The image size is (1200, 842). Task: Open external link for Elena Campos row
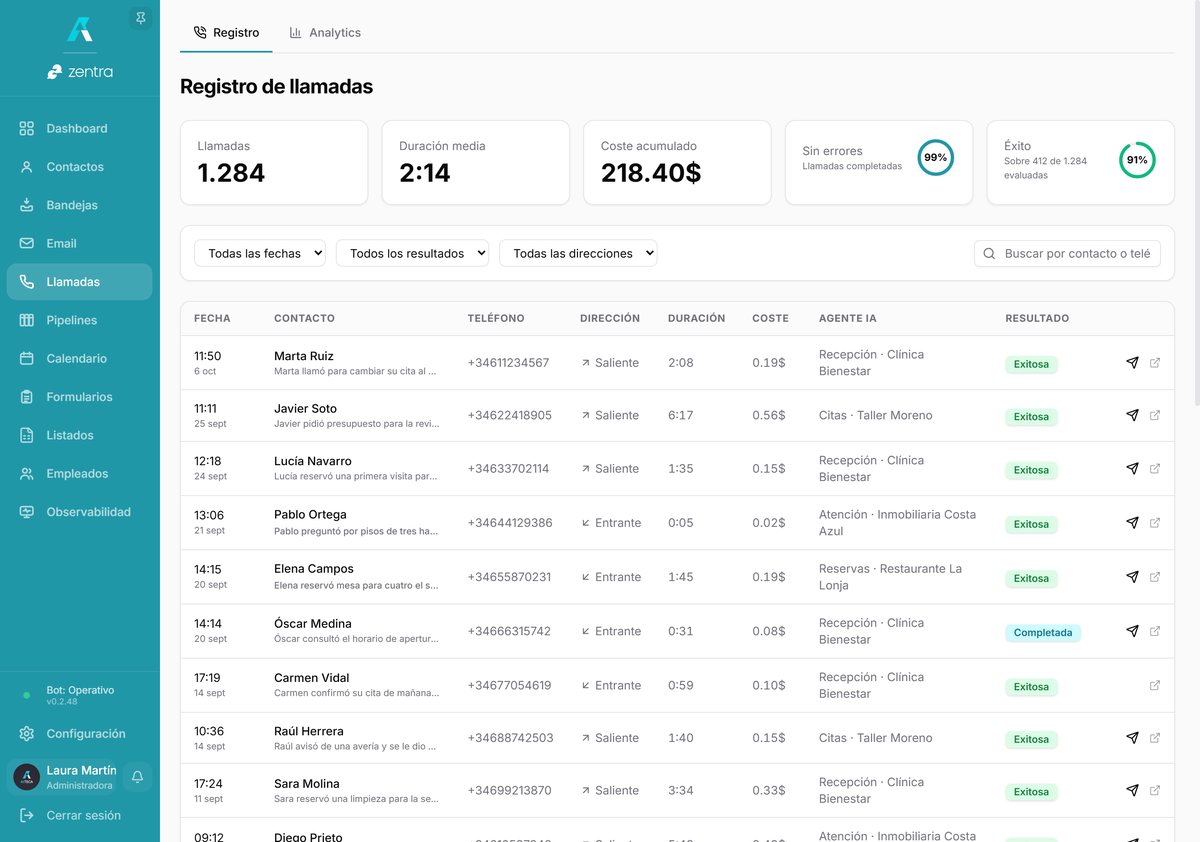(1155, 577)
